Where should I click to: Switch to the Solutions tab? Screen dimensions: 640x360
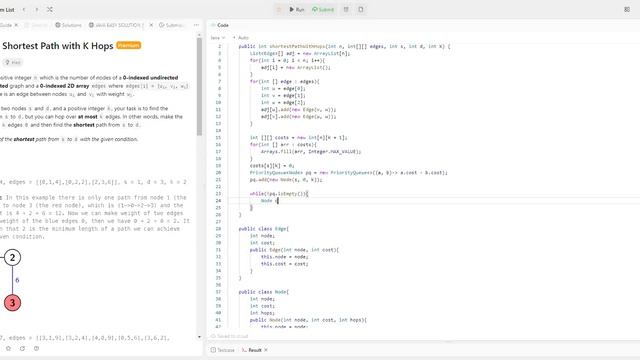click(x=69, y=25)
